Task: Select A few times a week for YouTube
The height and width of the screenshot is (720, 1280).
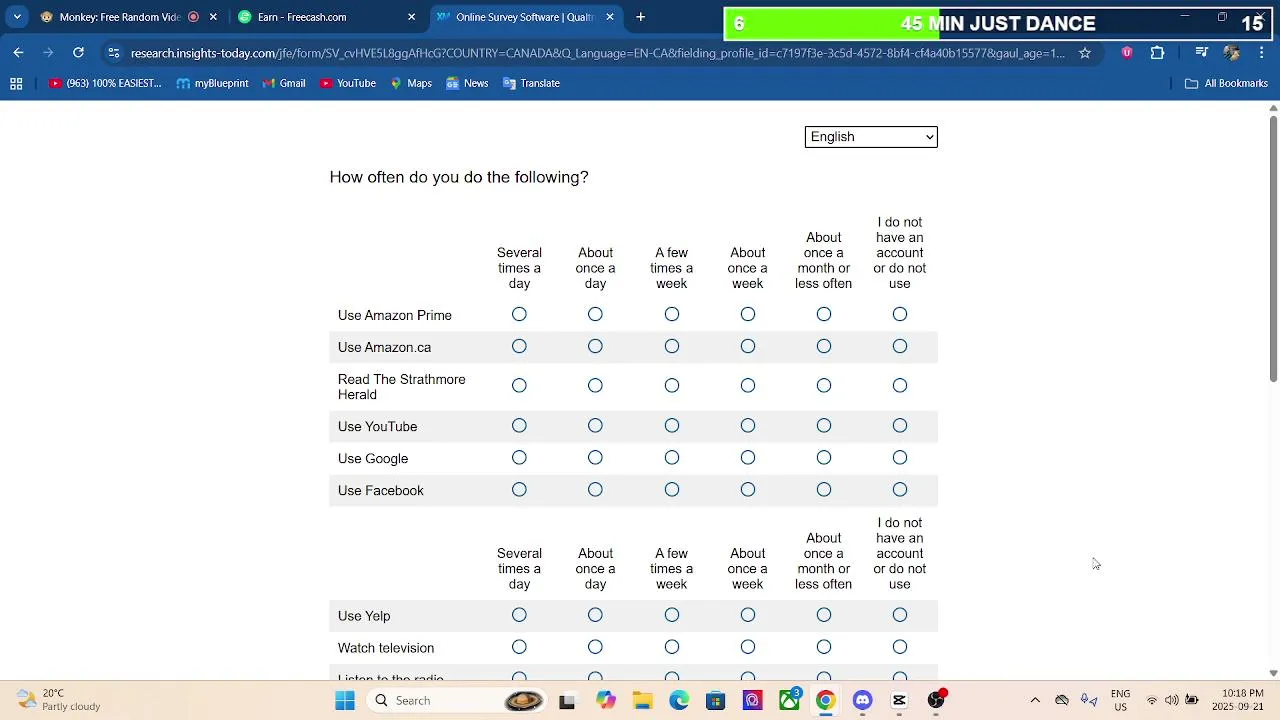Action: click(x=672, y=426)
